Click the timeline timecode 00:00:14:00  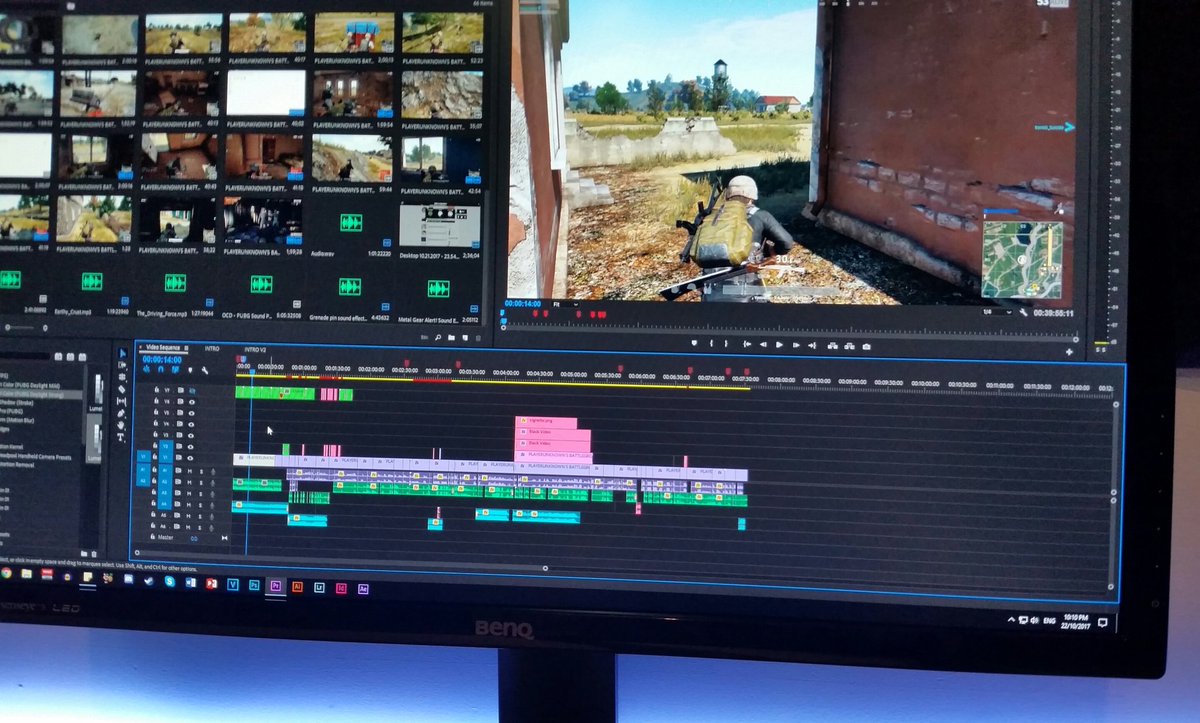(164, 359)
